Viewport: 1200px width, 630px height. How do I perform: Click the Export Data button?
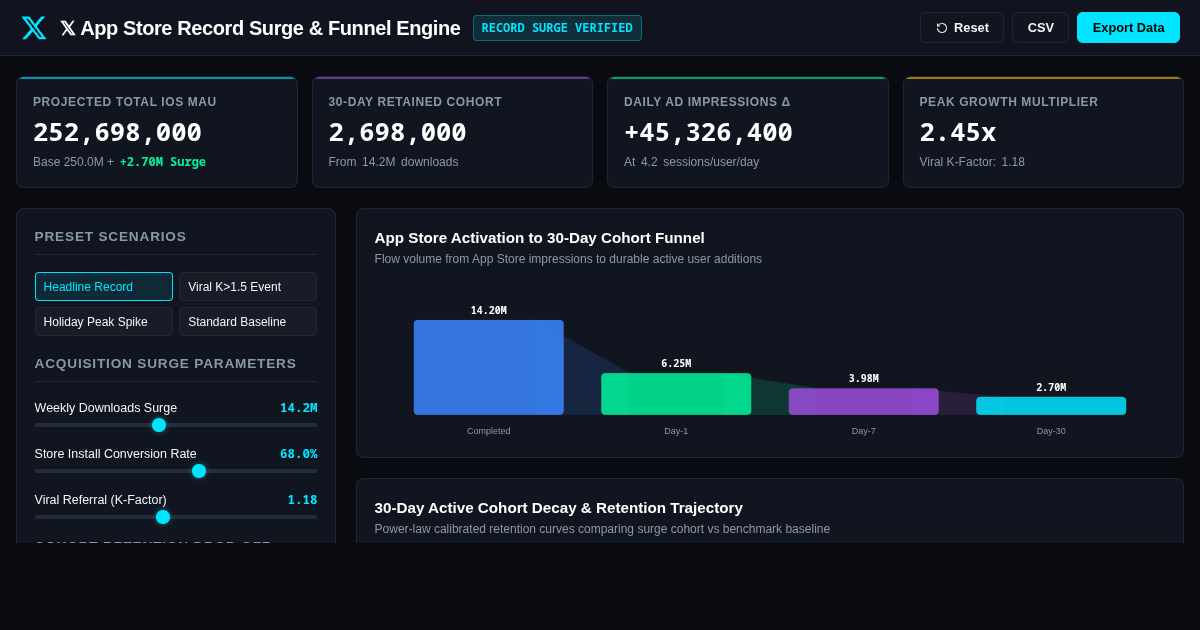1128,28
